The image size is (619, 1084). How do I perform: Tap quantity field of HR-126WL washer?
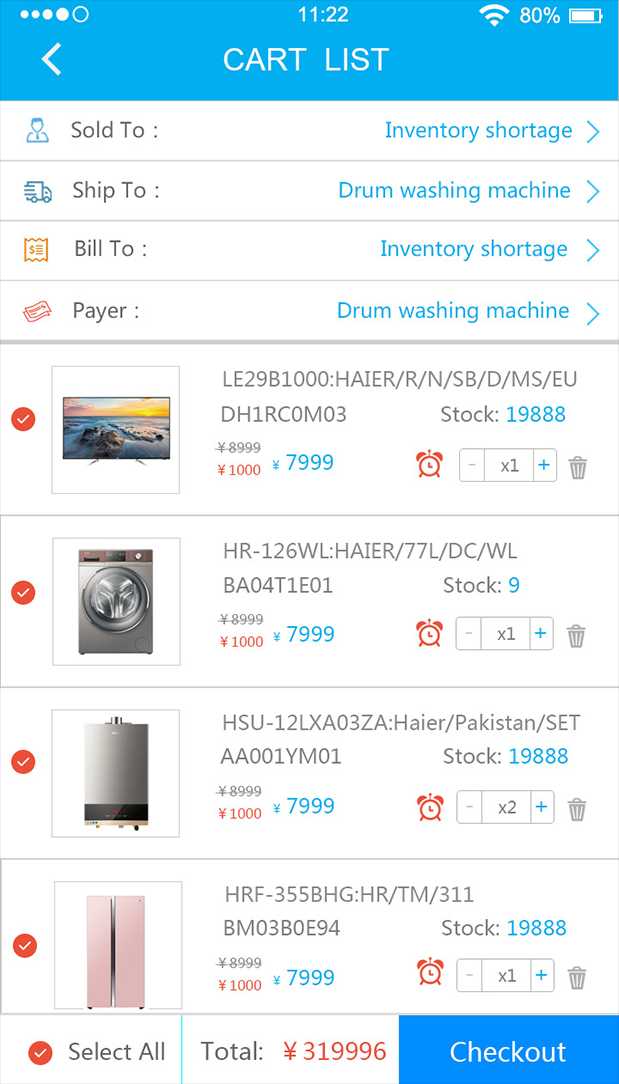coord(507,634)
